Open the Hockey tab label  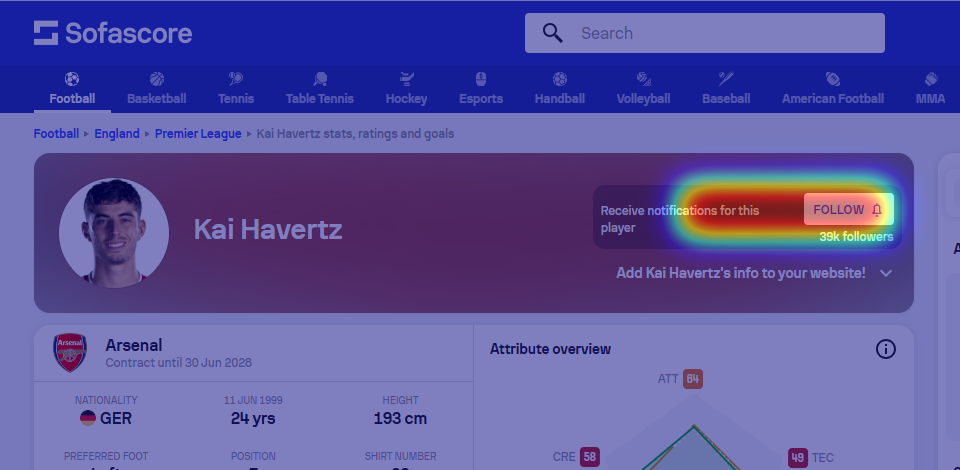tap(407, 99)
